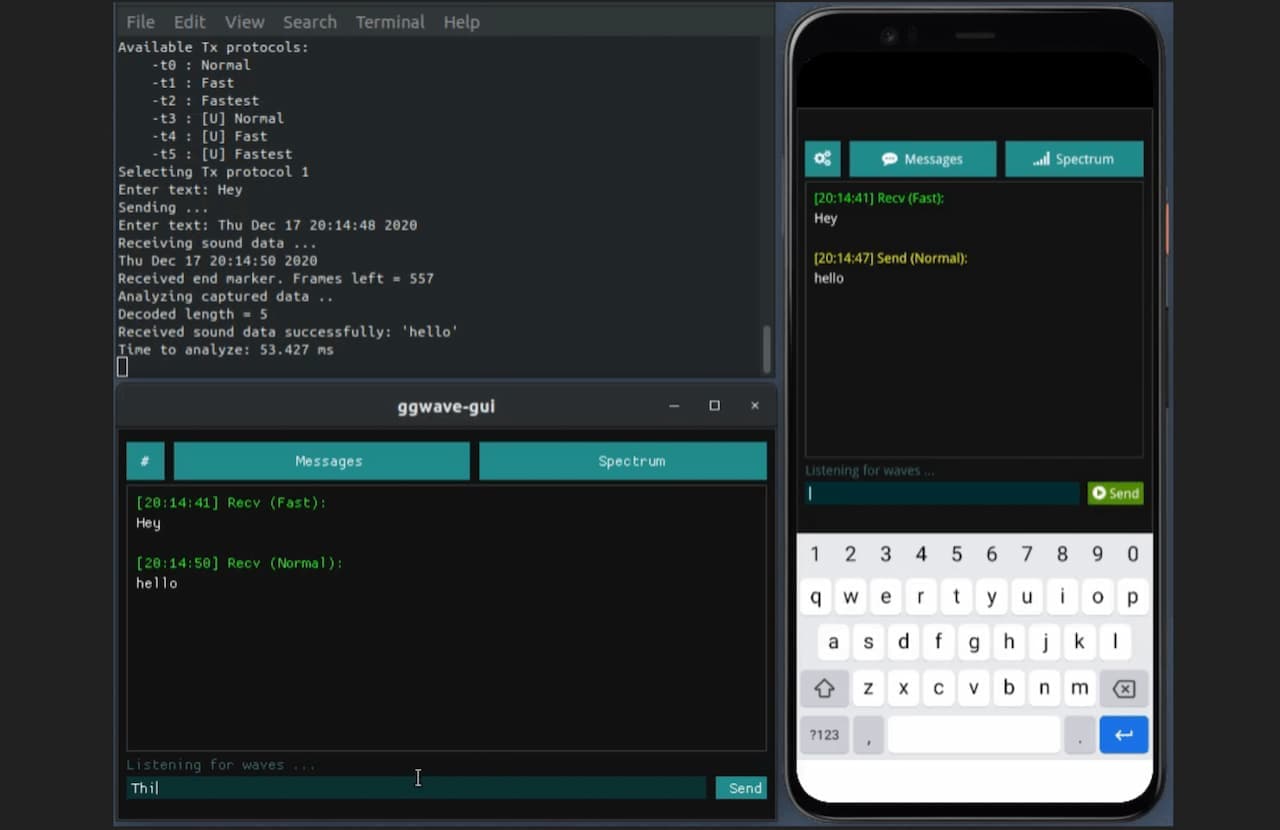The height and width of the screenshot is (830, 1280).
Task: Click the 'q' key on the phone keyboard
Action: (814, 596)
